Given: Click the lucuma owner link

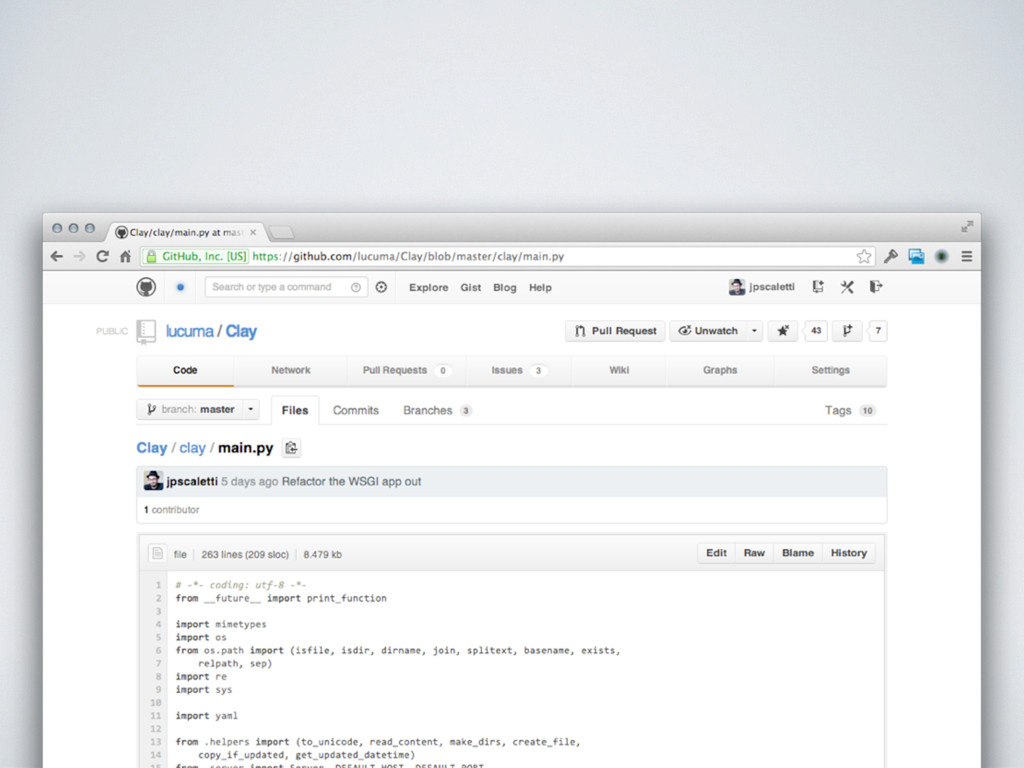Looking at the screenshot, I should [189, 331].
